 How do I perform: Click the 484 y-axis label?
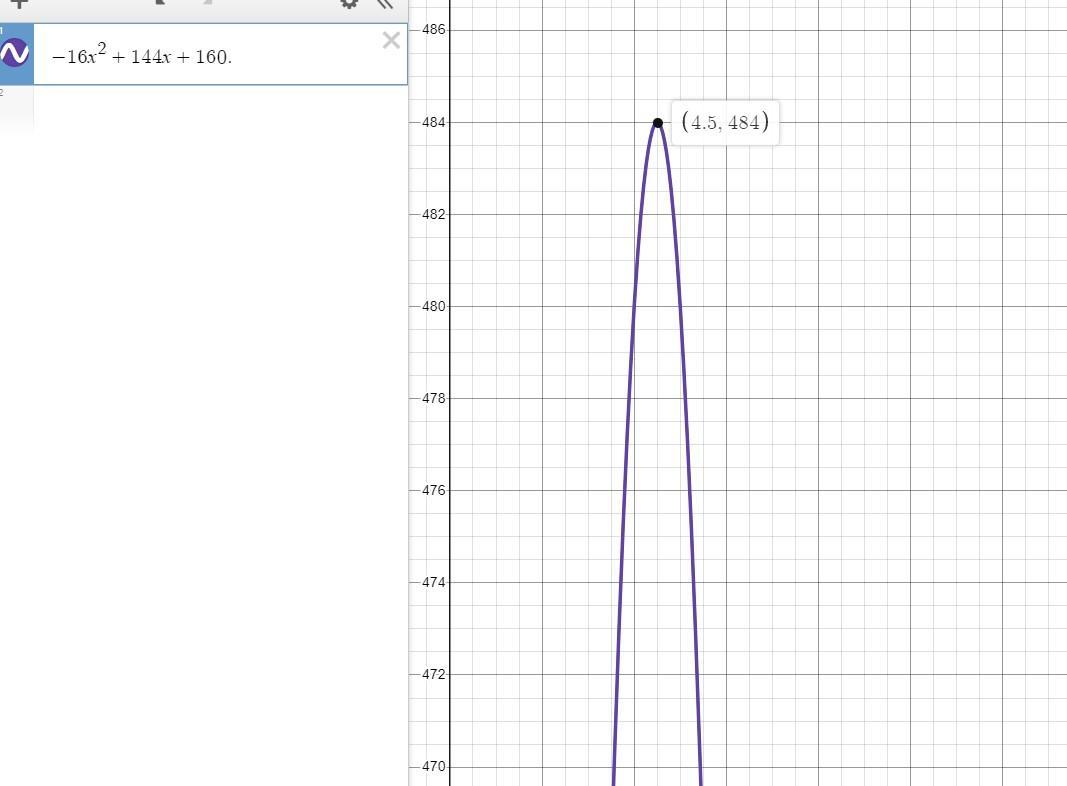pyautogui.click(x=433, y=122)
